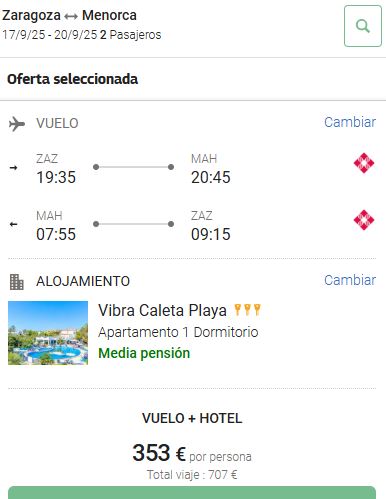Change the selected flight with Cambiar

coord(350,122)
